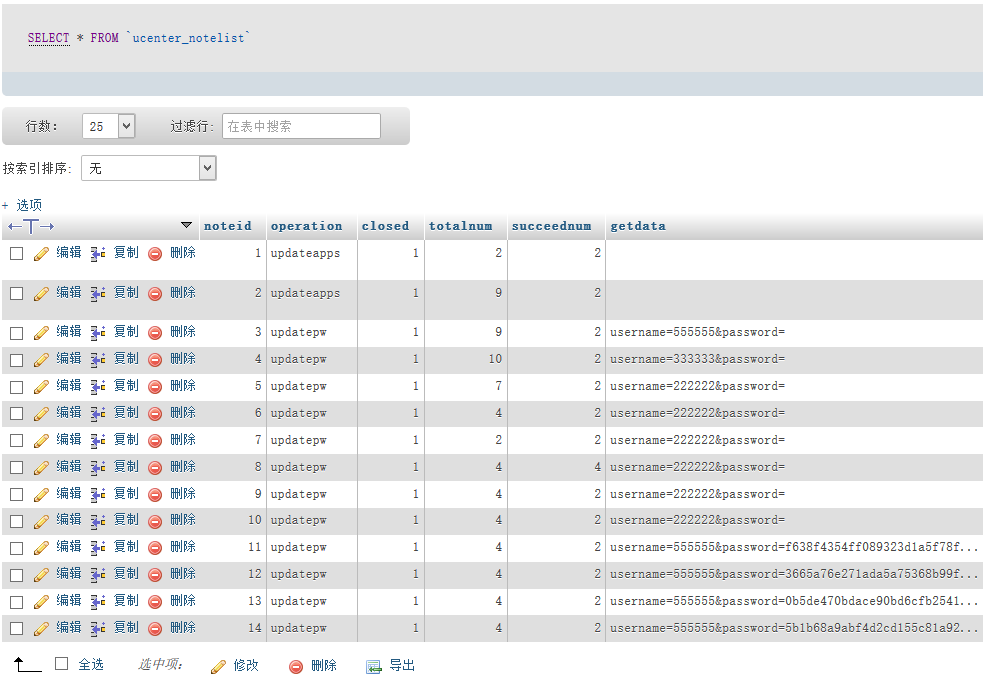983x684 pixels.
Task: Click the copy icon in noteid 10 row
Action: [98, 521]
